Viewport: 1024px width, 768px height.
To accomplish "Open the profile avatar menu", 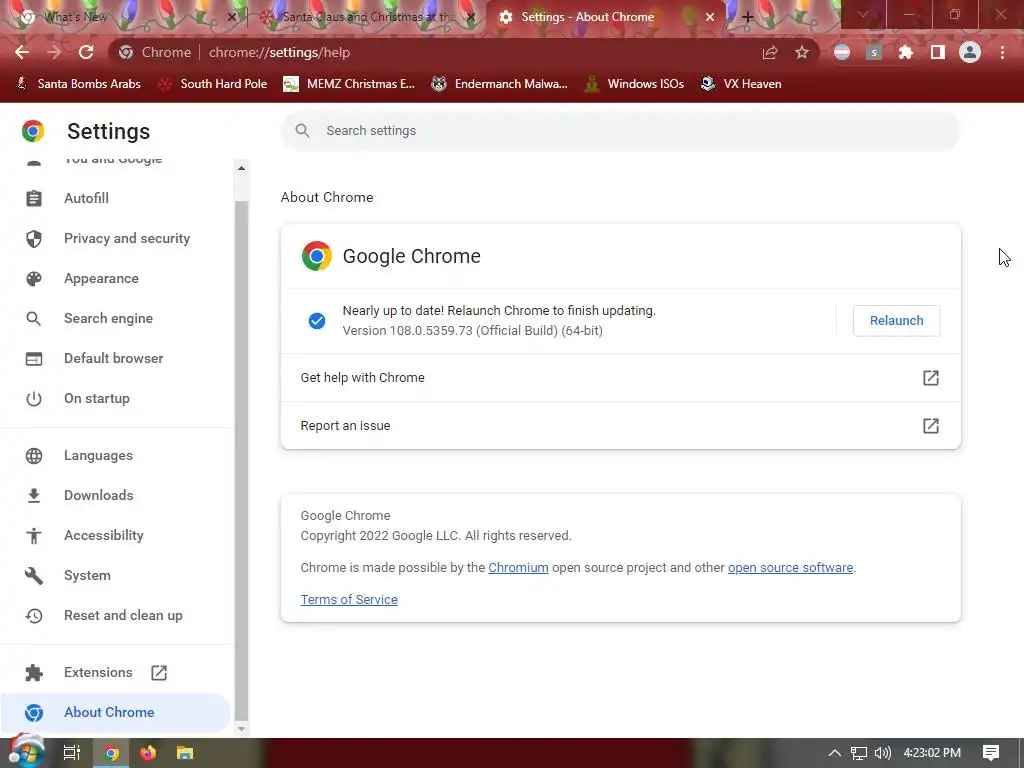I will point(970,52).
